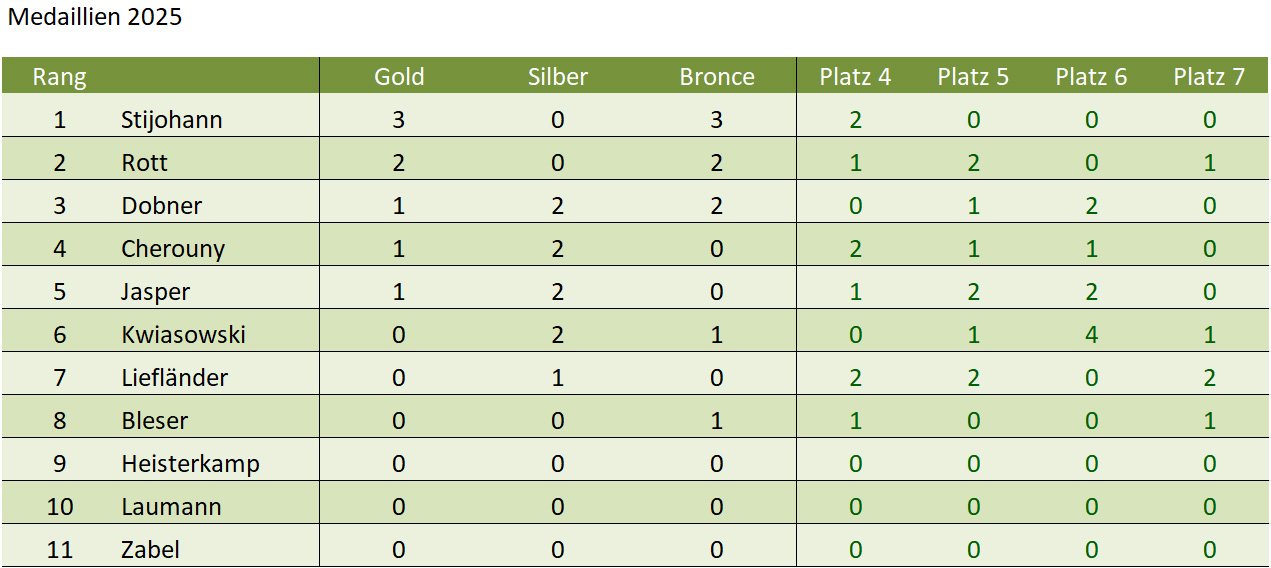Screen dimensions: 1271x568
Task: Select the Heisterkamp name cell
Action: pyautogui.click(x=190, y=464)
